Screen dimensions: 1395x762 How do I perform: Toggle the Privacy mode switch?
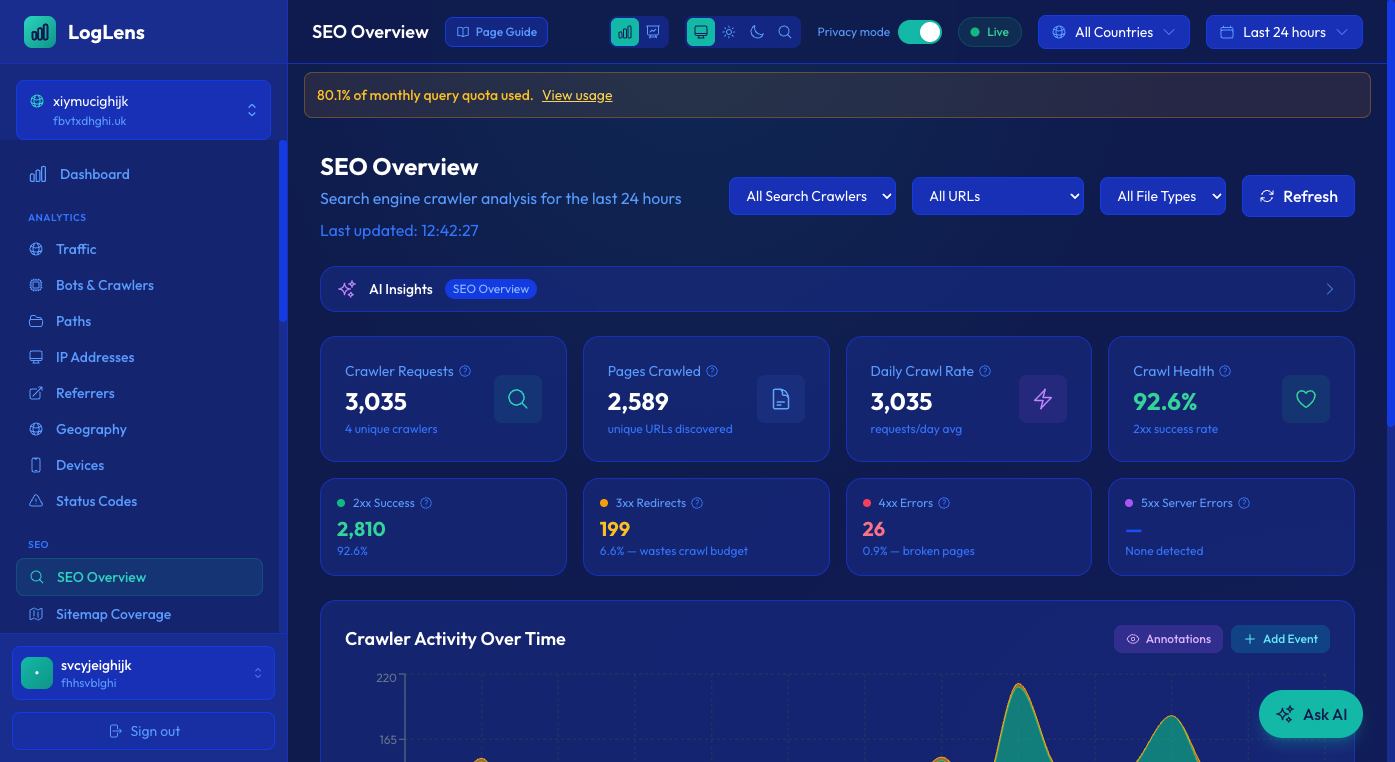coord(920,32)
